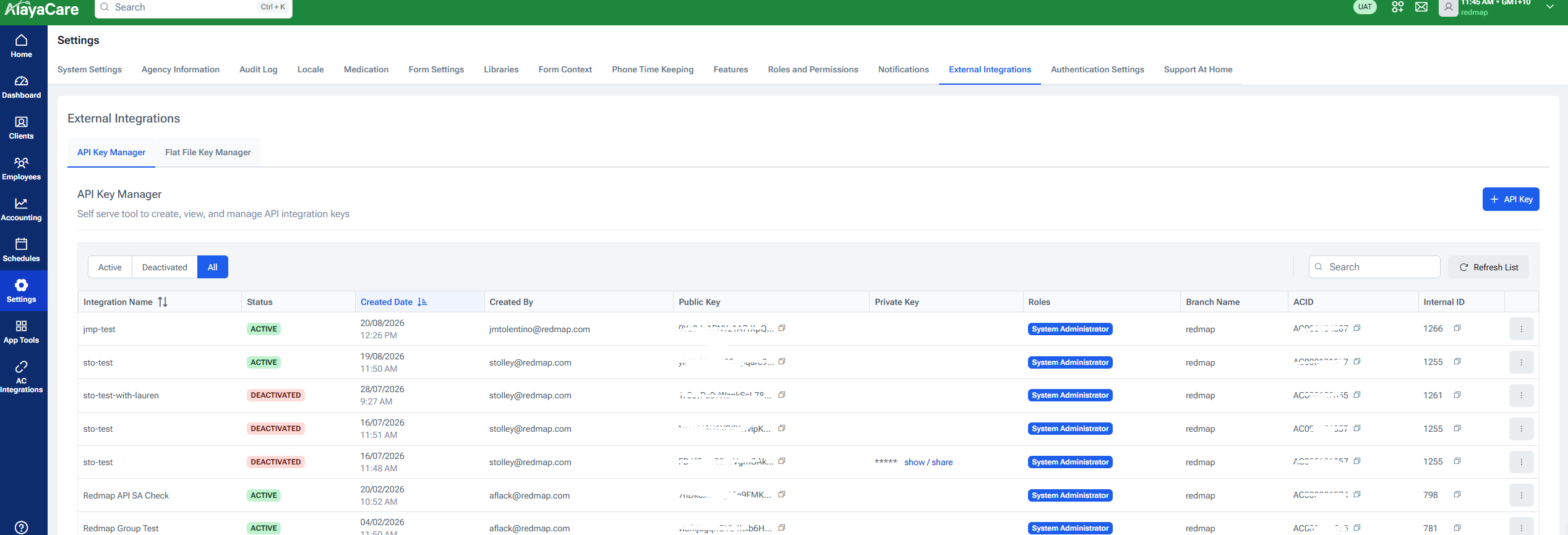
Task: Filter list to Deactivated keys
Action: click(165, 267)
